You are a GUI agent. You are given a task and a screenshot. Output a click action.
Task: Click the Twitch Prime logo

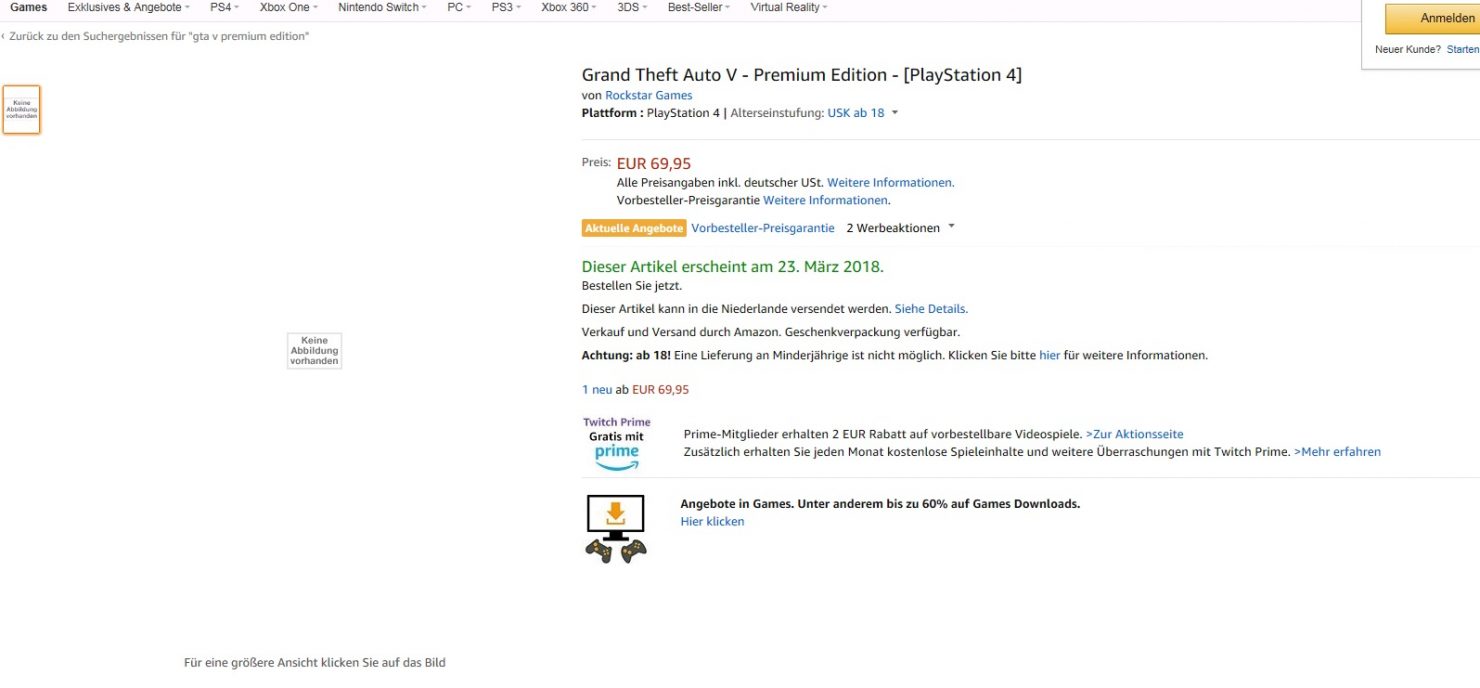pyautogui.click(x=616, y=444)
